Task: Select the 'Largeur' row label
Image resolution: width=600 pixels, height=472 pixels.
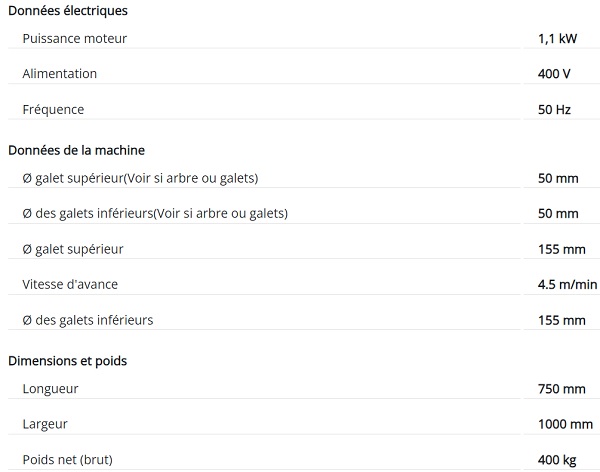Action: point(45,424)
